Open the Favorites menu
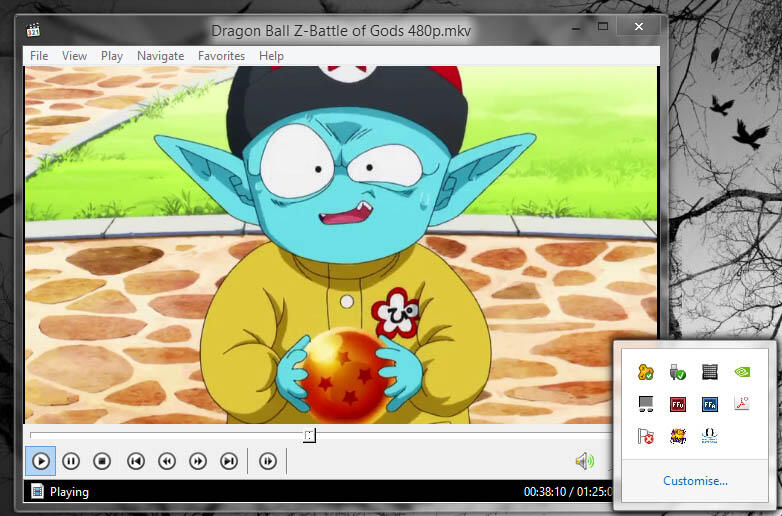This screenshot has height=516, width=782. [221, 56]
